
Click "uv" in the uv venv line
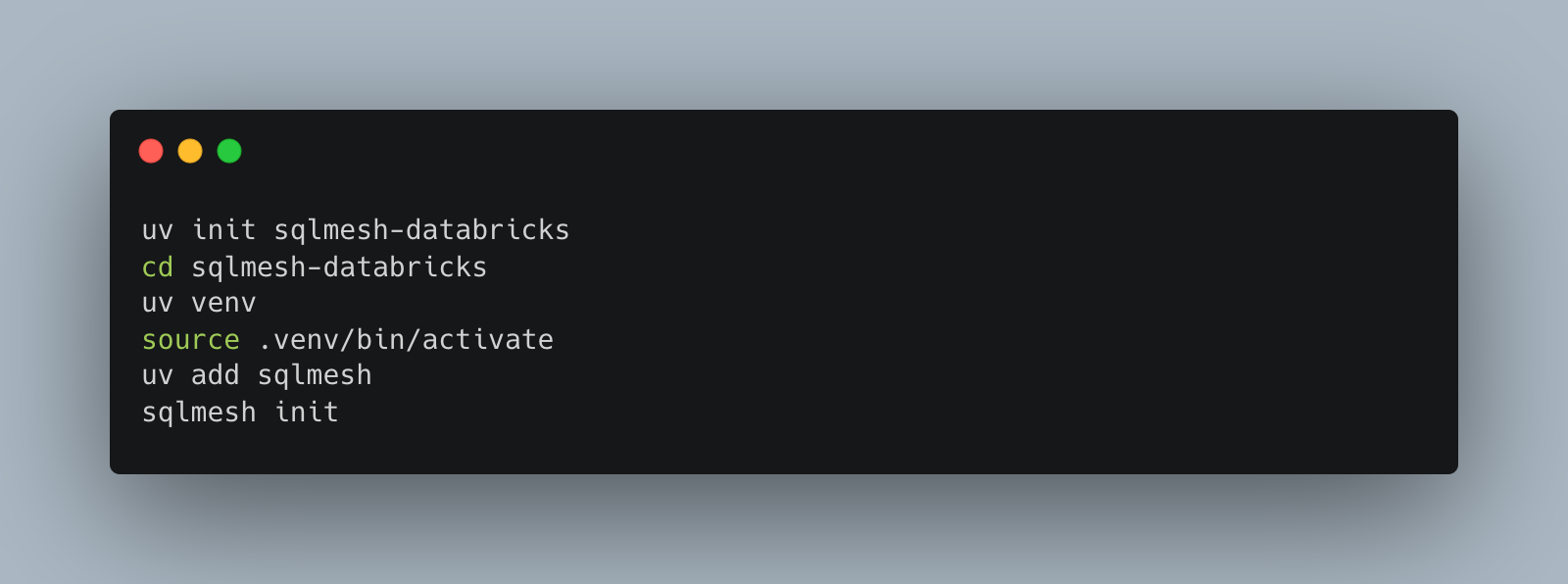pyautogui.click(x=158, y=303)
